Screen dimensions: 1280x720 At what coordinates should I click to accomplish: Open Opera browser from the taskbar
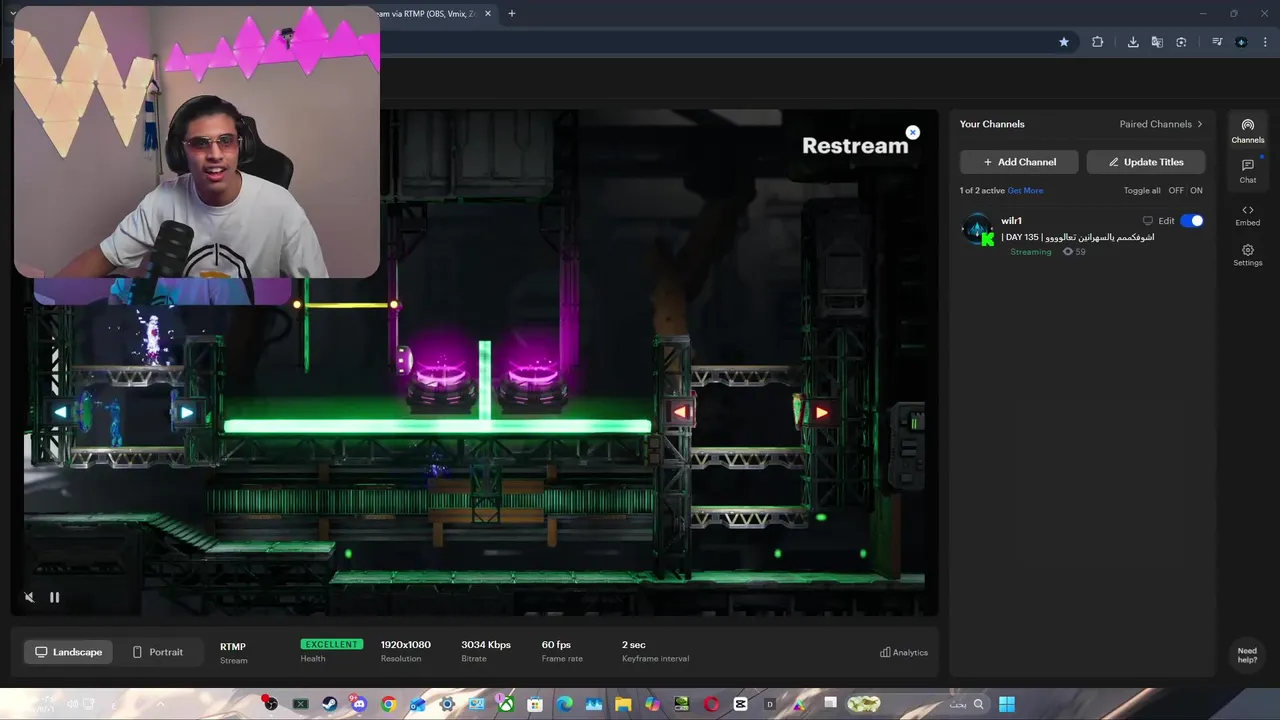711,704
